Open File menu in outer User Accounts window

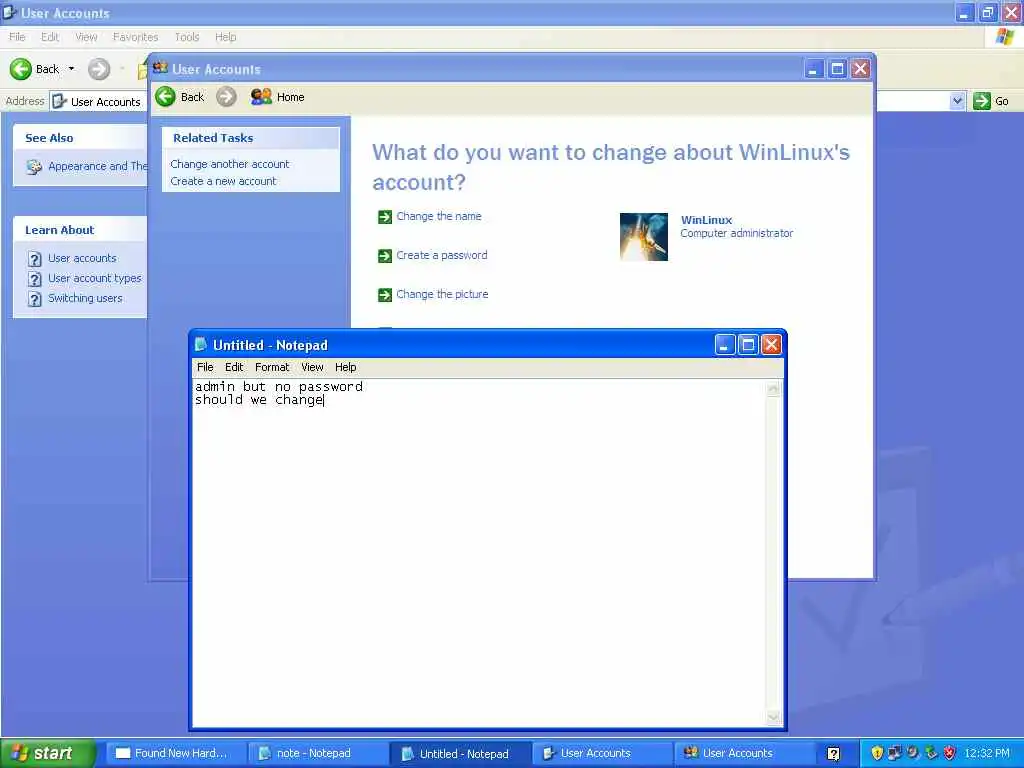(17, 37)
